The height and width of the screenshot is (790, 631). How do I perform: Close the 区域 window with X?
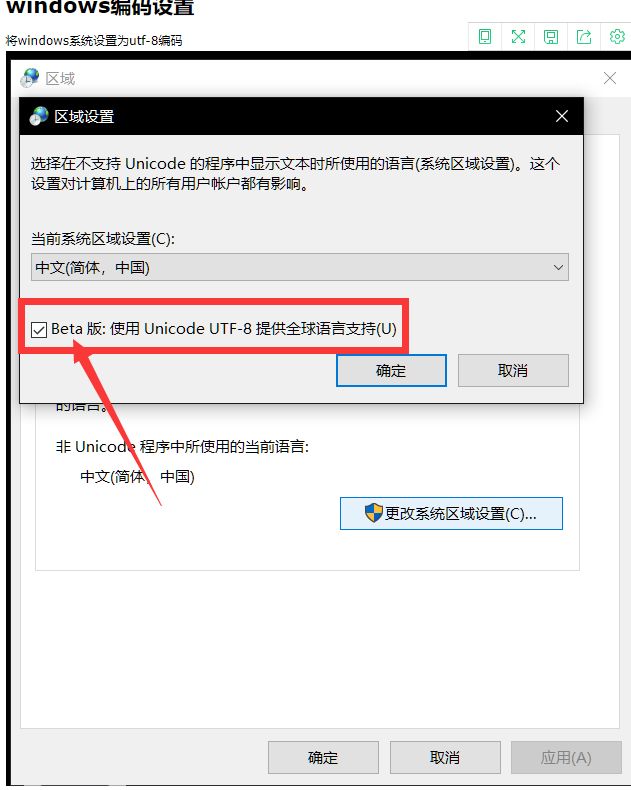610,78
